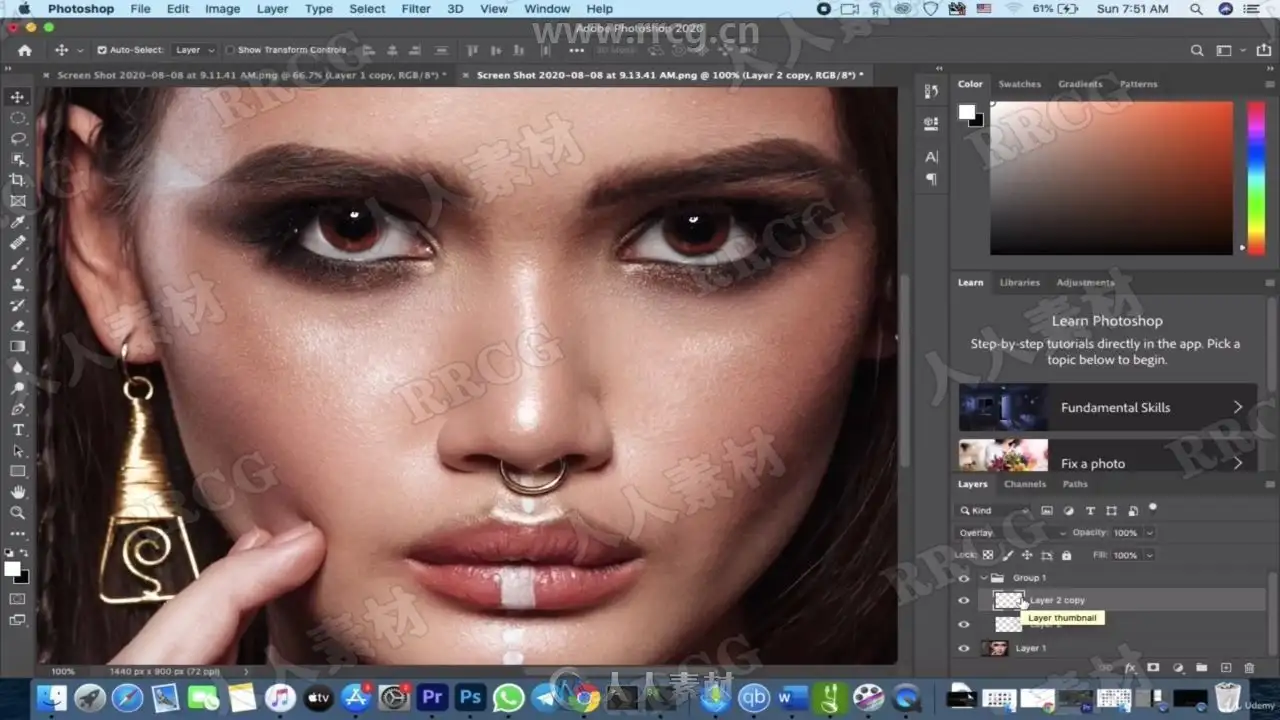Add a layer mask
The width and height of the screenshot is (1280, 720).
click(x=1153, y=668)
